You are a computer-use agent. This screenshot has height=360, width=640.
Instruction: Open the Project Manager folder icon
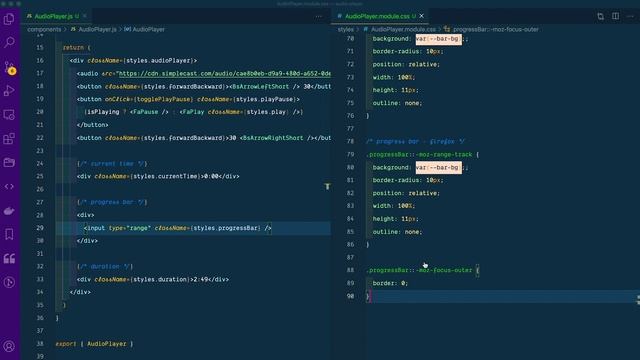[9, 162]
